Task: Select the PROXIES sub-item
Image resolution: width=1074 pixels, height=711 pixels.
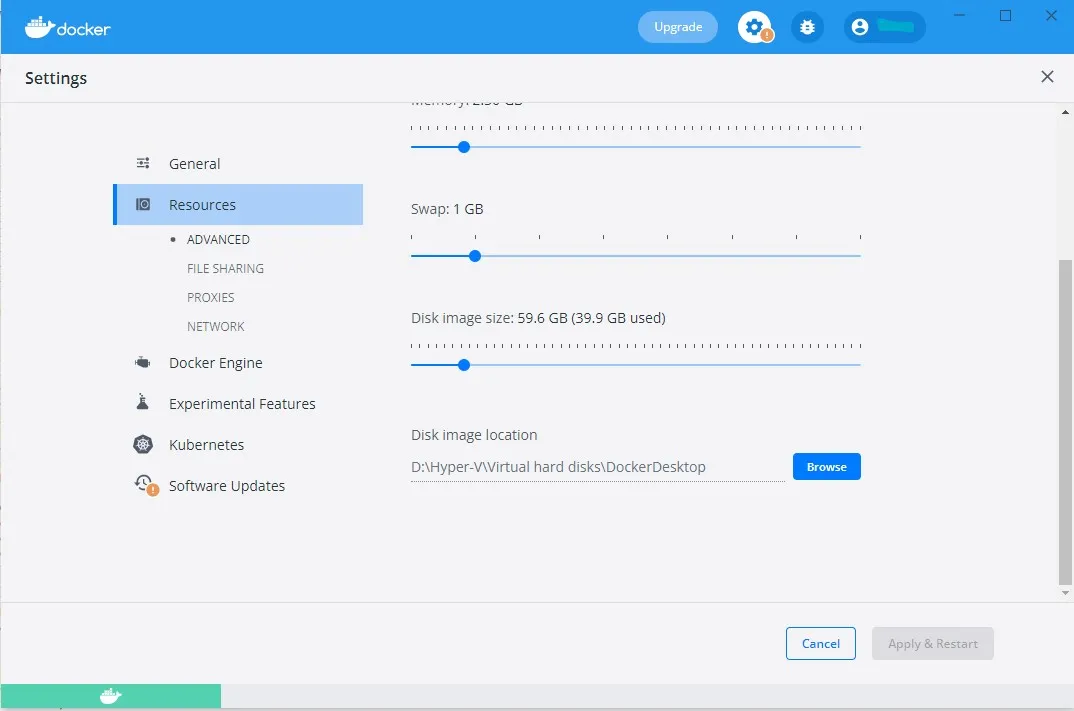Action: pyautogui.click(x=210, y=297)
